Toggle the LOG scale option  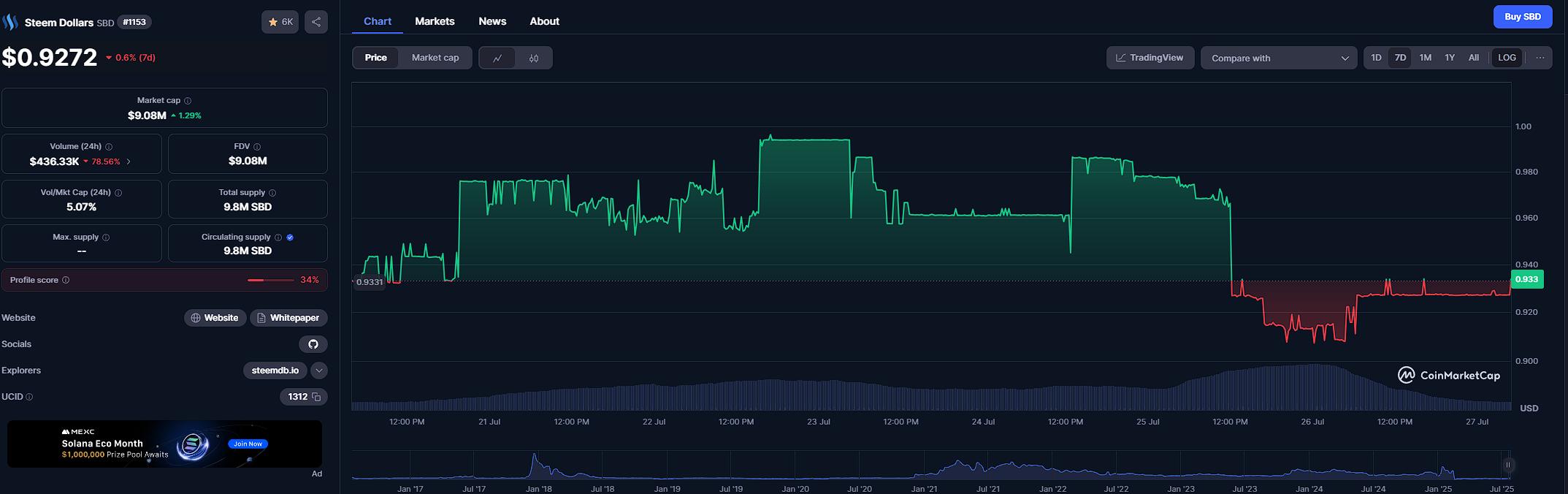tap(1507, 58)
